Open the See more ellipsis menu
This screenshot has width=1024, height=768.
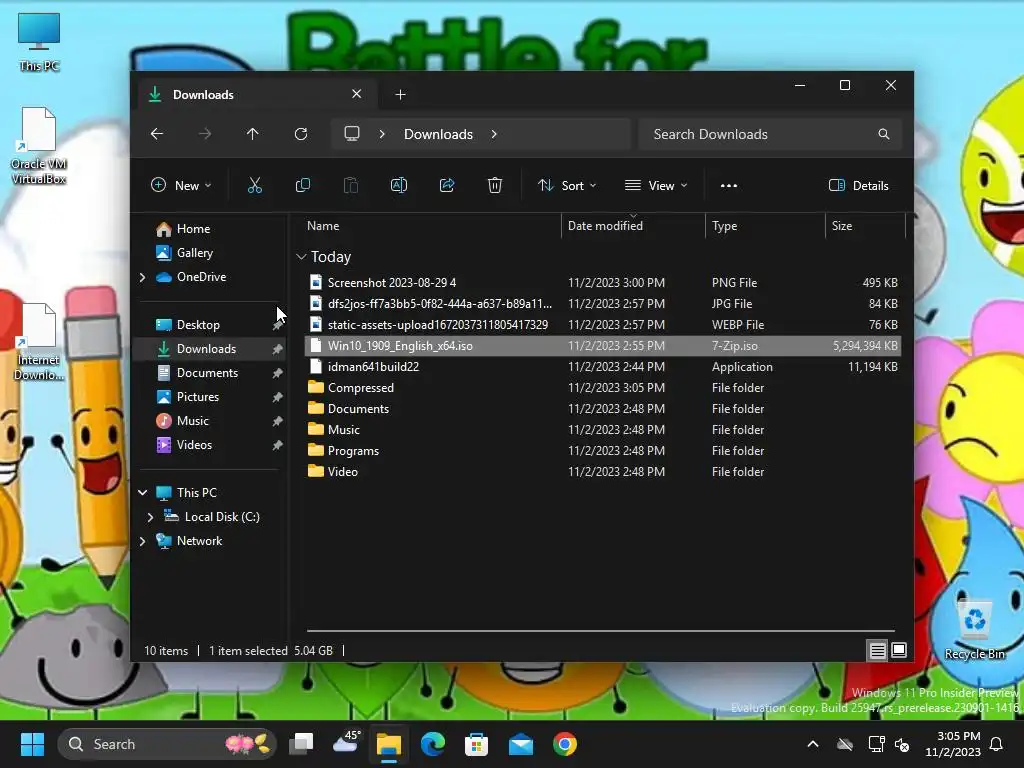pyautogui.click(x=729, y=185)
